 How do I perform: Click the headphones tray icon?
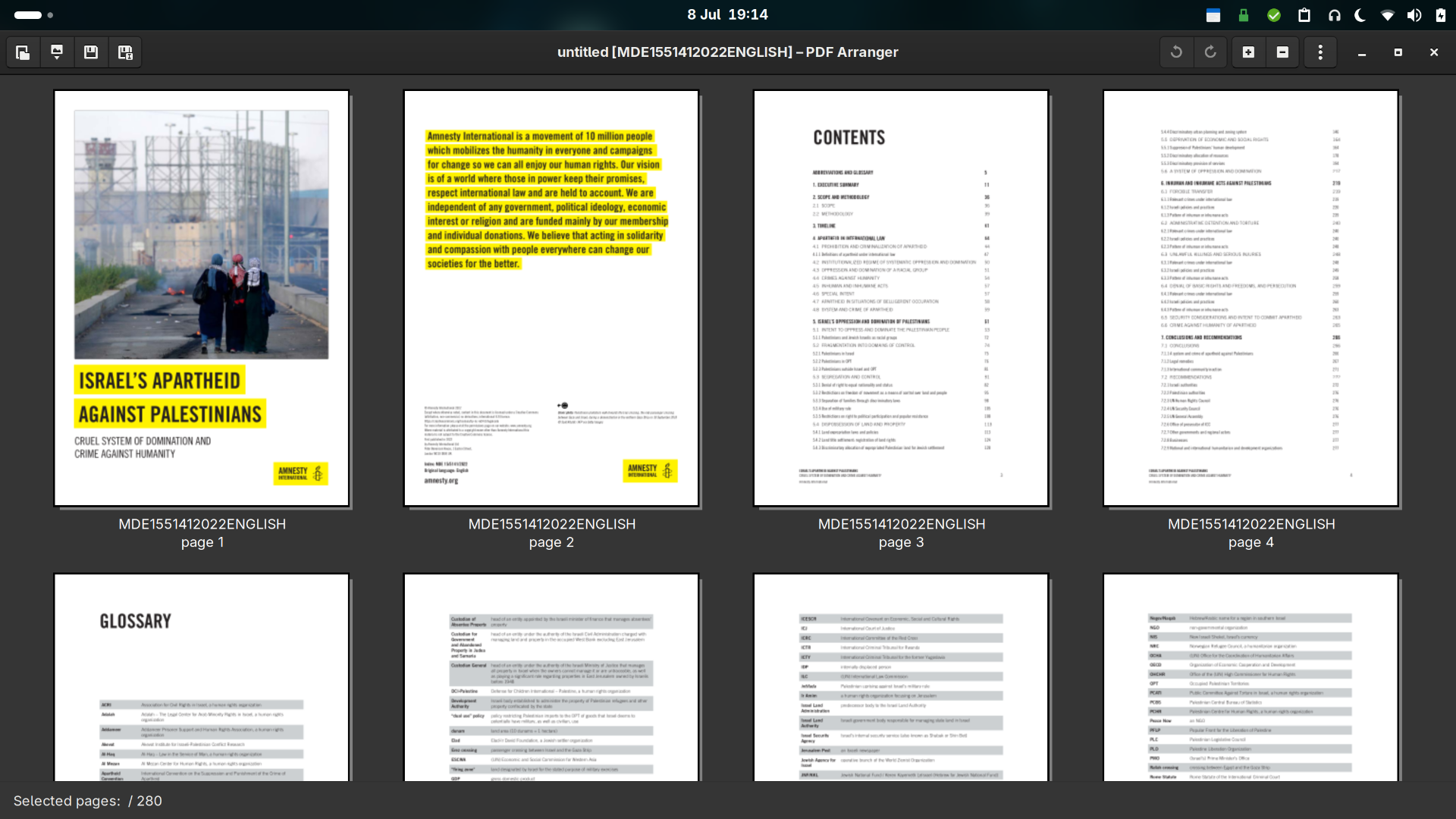click(x=1335, y=15)
